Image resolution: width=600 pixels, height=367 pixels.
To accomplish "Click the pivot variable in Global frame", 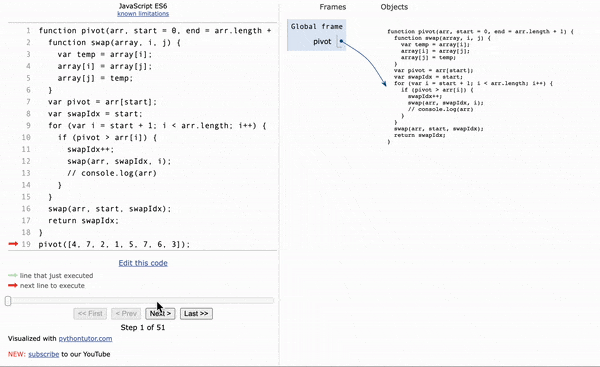I will pos(322,41).
